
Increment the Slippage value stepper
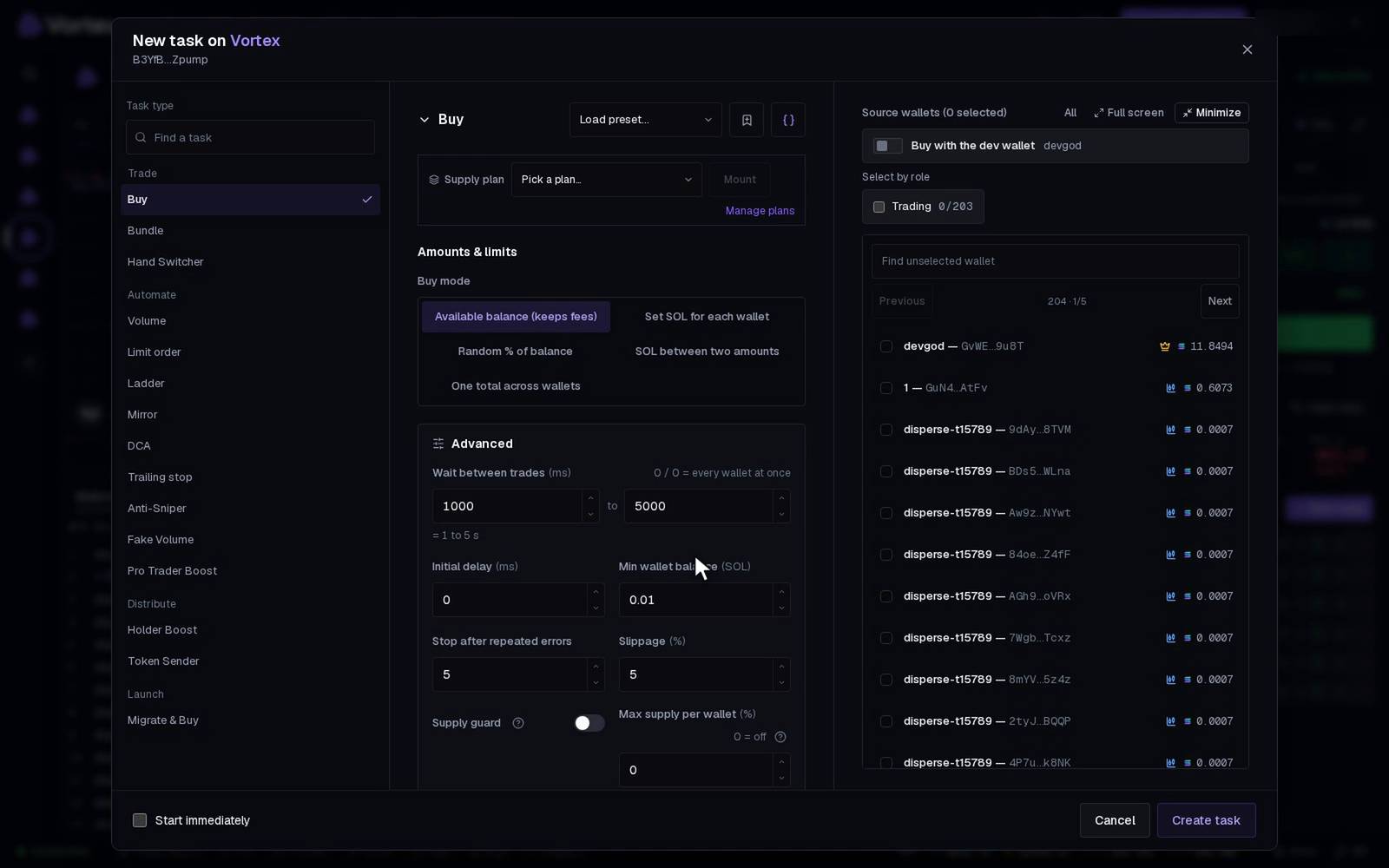pyautogui.click(x=781, y=667)
